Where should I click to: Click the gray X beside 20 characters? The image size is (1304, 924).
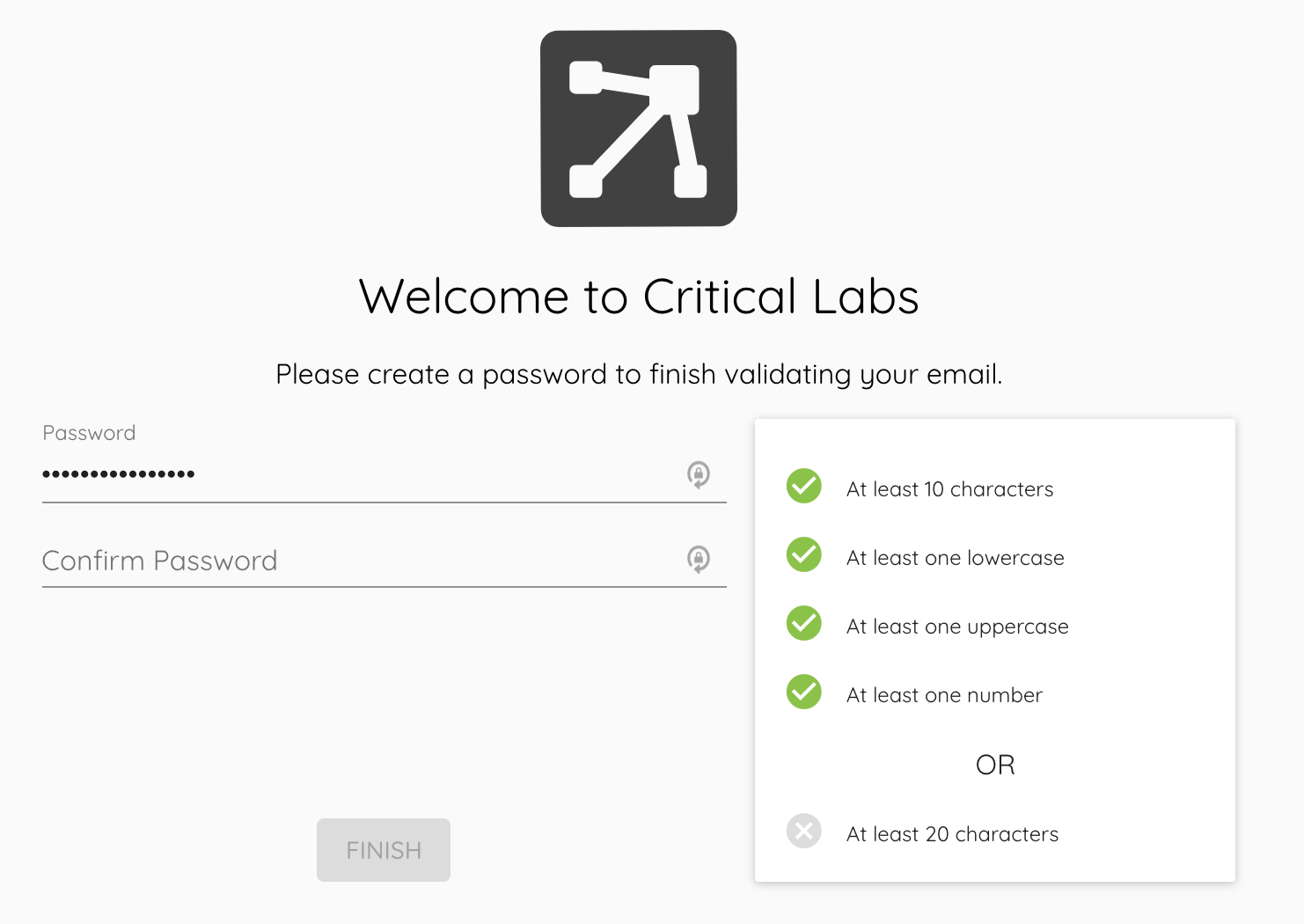point(804,831)
